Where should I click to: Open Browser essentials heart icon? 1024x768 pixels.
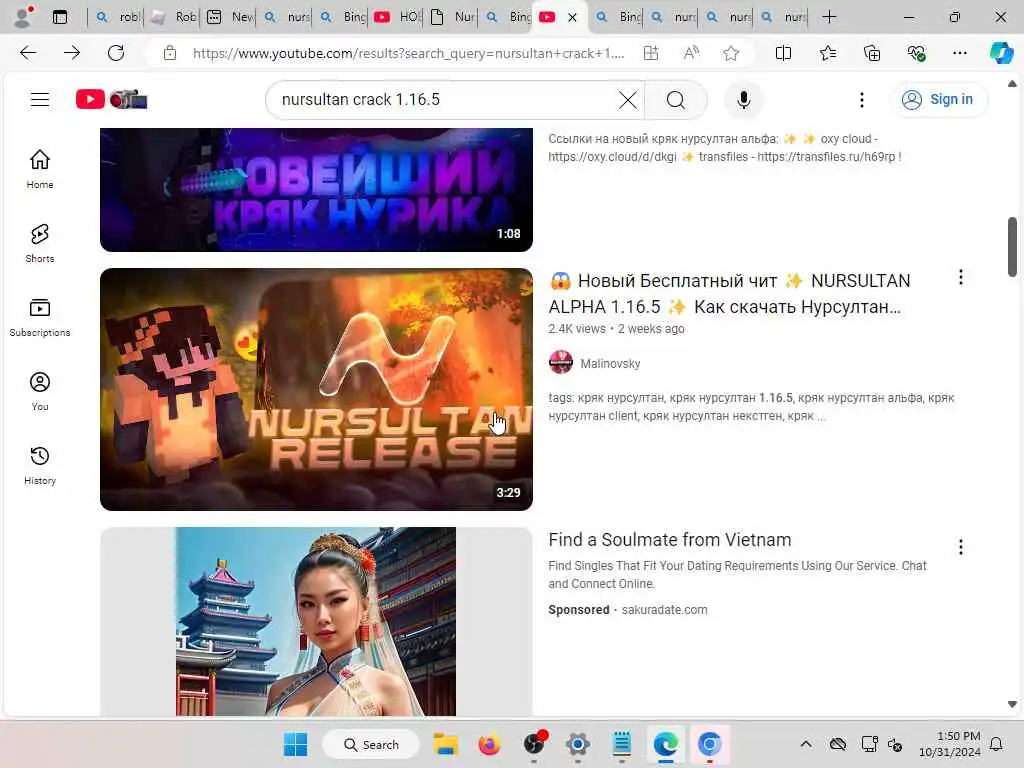(x=916, y=53)
